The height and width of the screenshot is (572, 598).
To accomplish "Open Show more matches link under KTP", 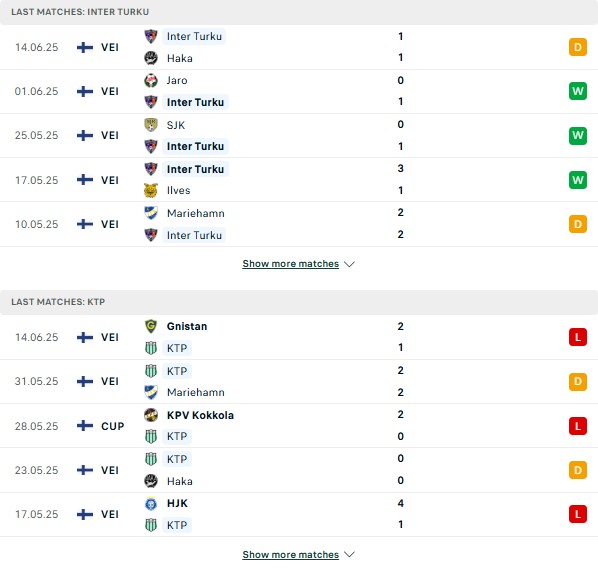I will tap(291, 554).
